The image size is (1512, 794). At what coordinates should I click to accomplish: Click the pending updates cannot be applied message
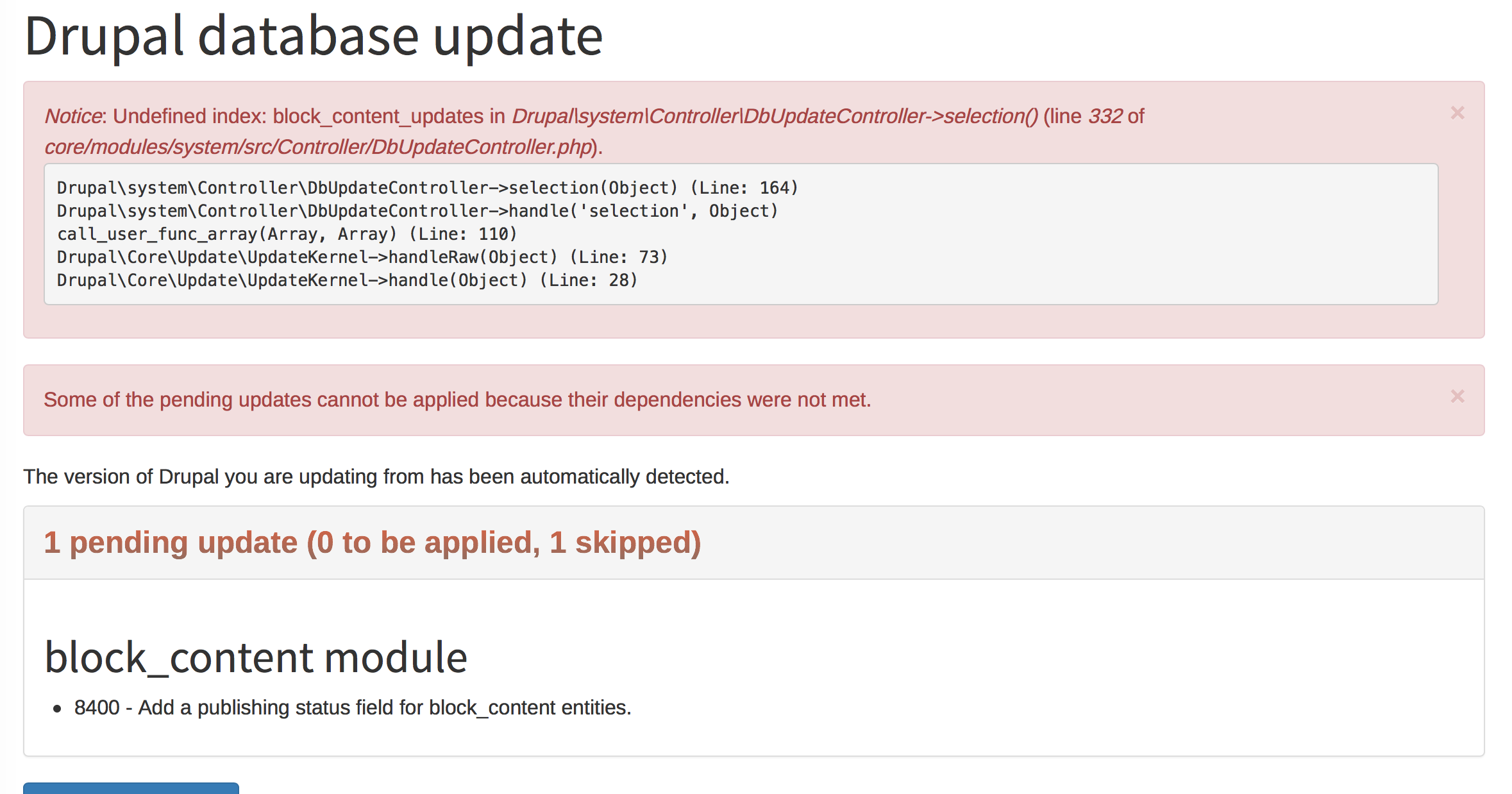[x=457, y=400]
